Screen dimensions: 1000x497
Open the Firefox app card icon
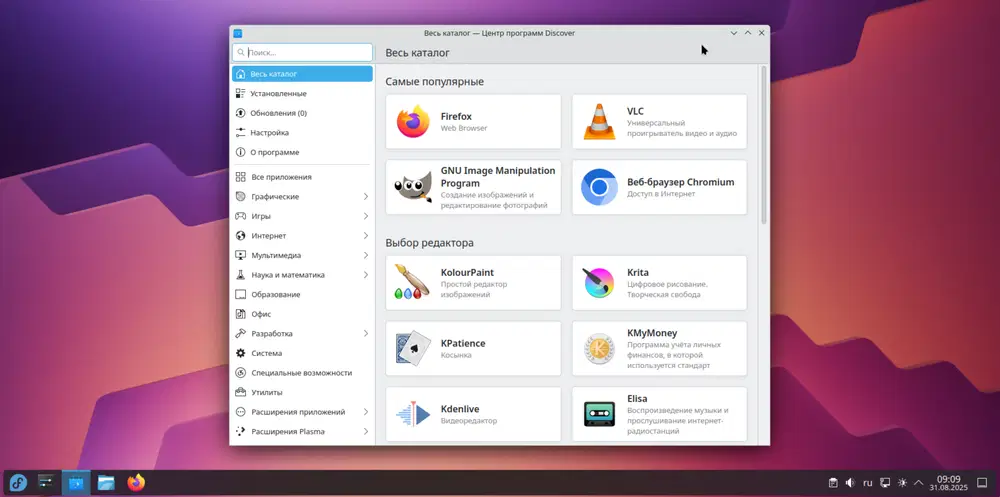point(413,121)
